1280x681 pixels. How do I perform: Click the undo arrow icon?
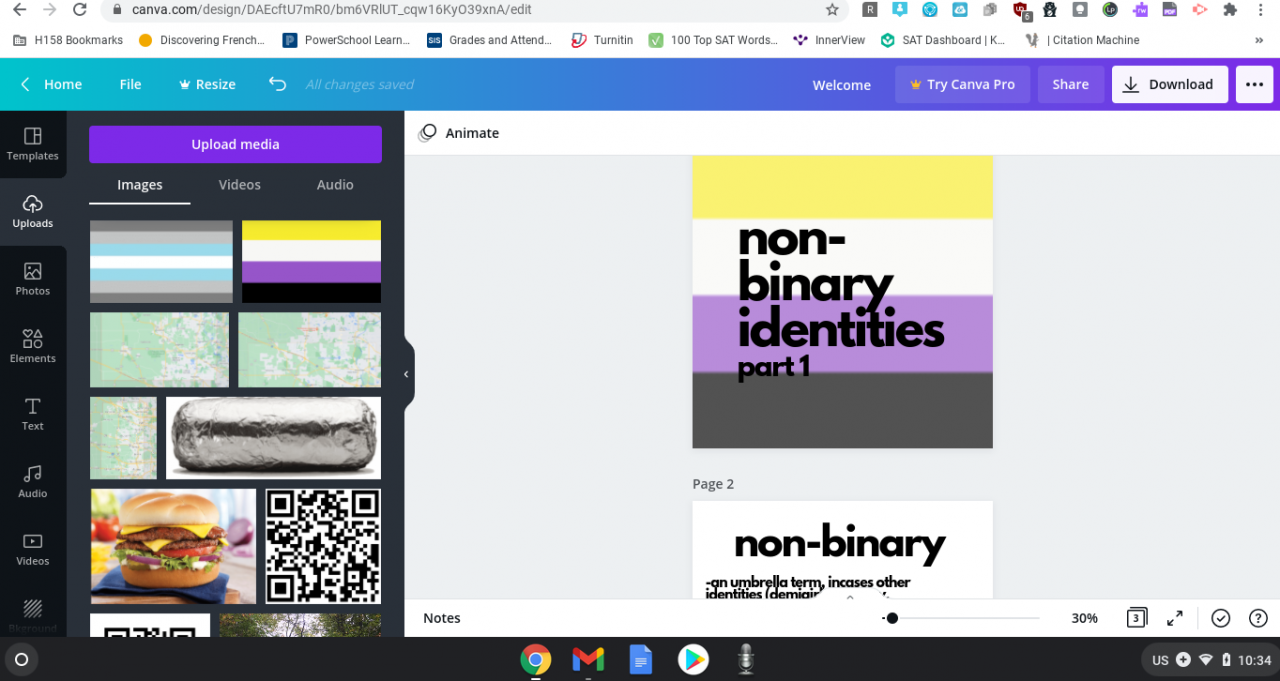click(278, 84)
